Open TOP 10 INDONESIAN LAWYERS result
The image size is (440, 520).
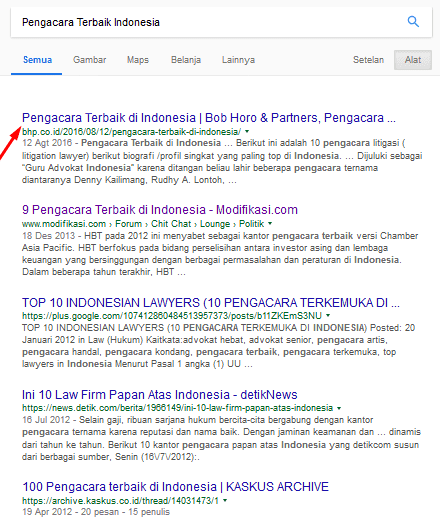[211, 303]
